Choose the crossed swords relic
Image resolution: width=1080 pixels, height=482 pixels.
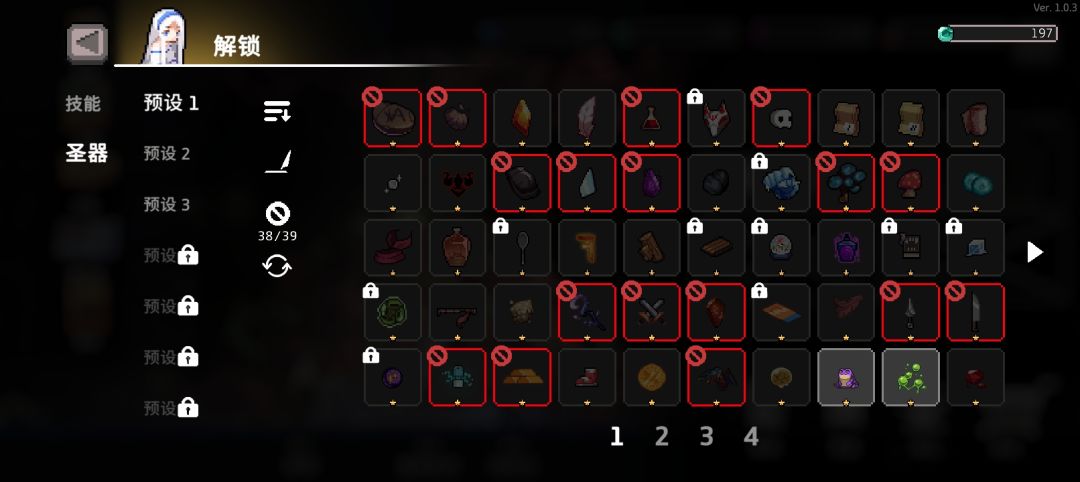[652, 313]
